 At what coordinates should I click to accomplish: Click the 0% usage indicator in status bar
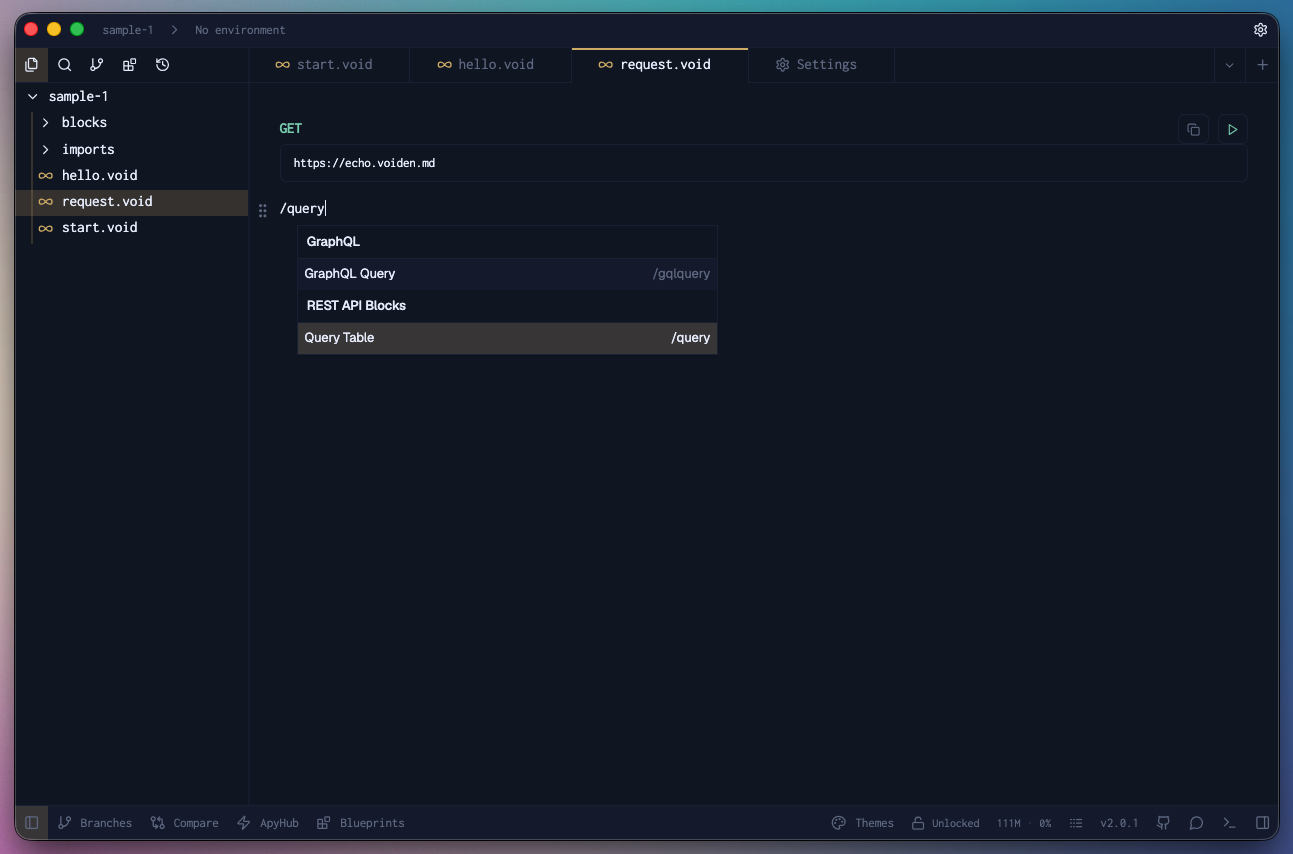[x=1045, y=823]
